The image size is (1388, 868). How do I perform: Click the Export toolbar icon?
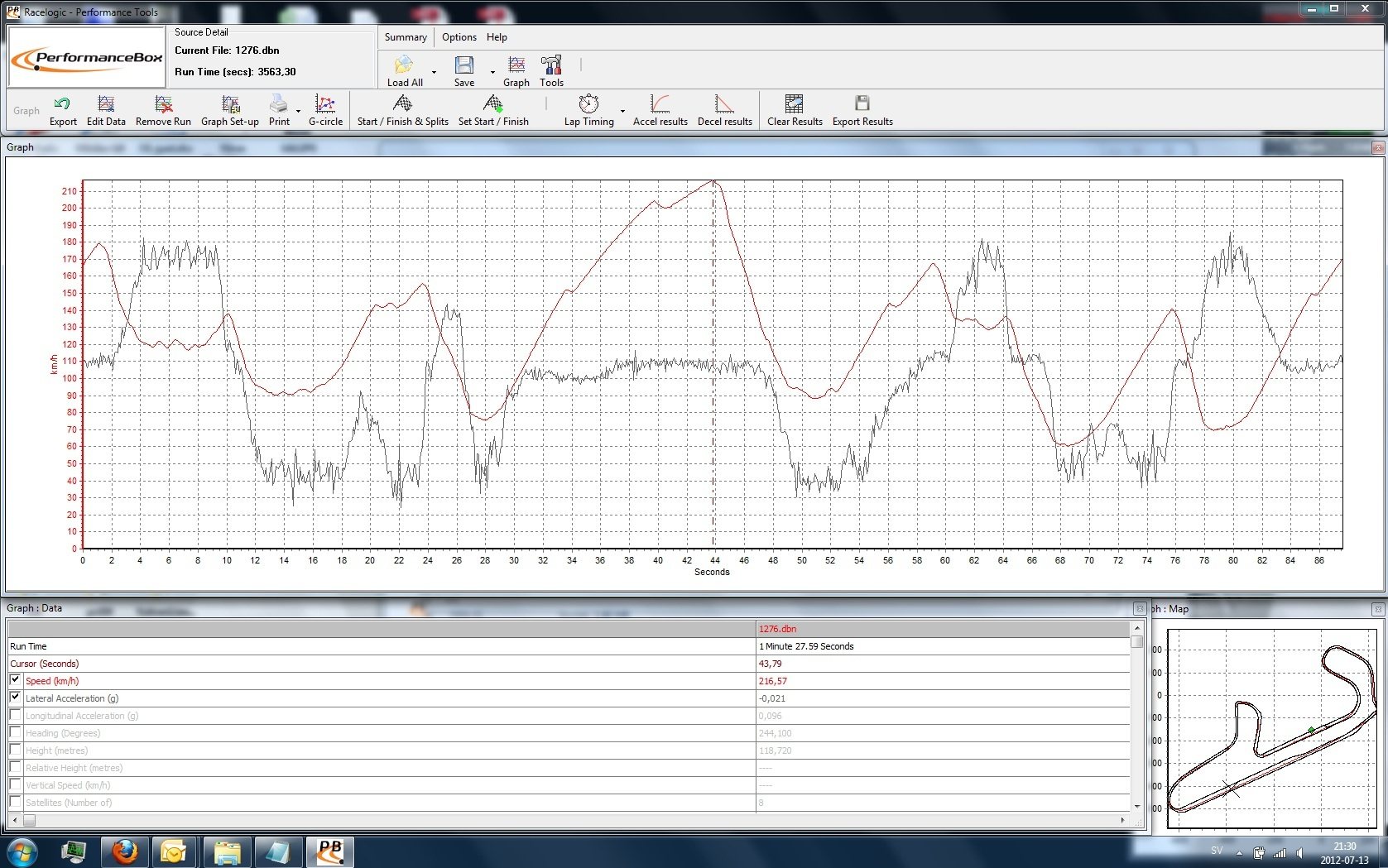62,111
